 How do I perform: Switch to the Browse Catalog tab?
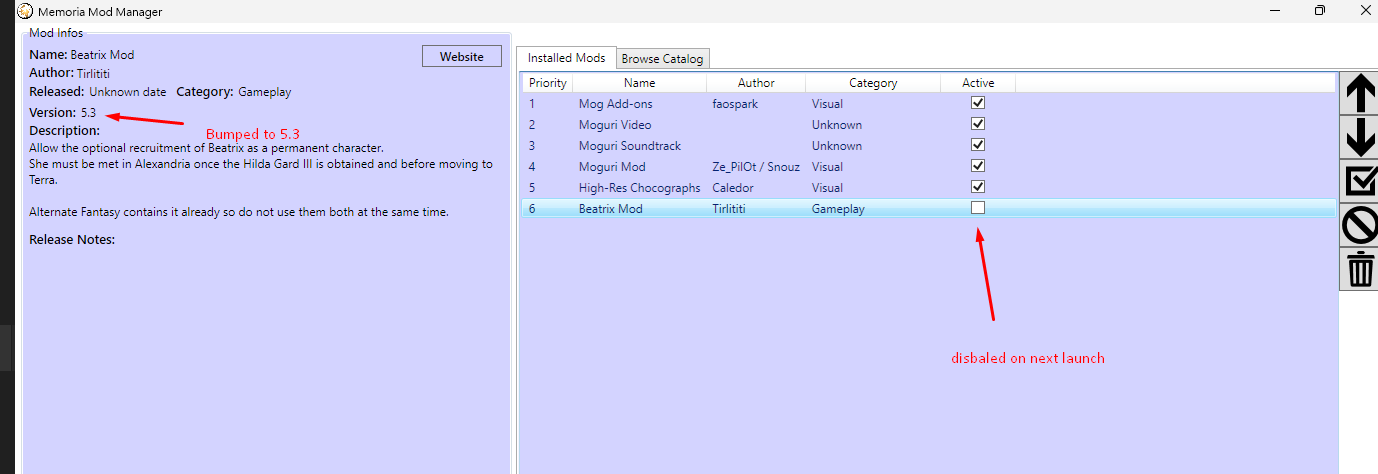(x=663, y=58)
